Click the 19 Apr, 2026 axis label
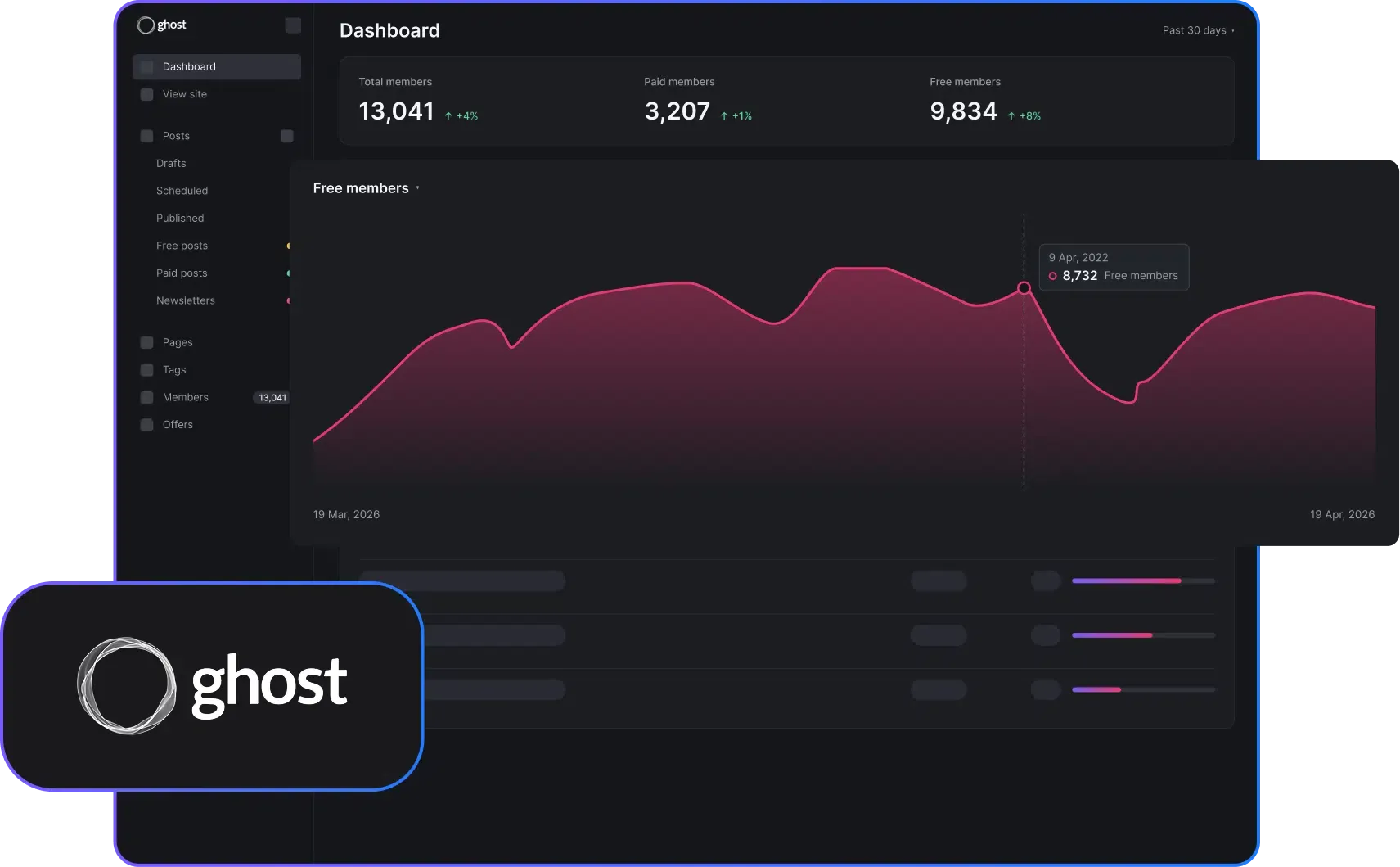Viewport: 1400px width, 867px height. 1342,515
